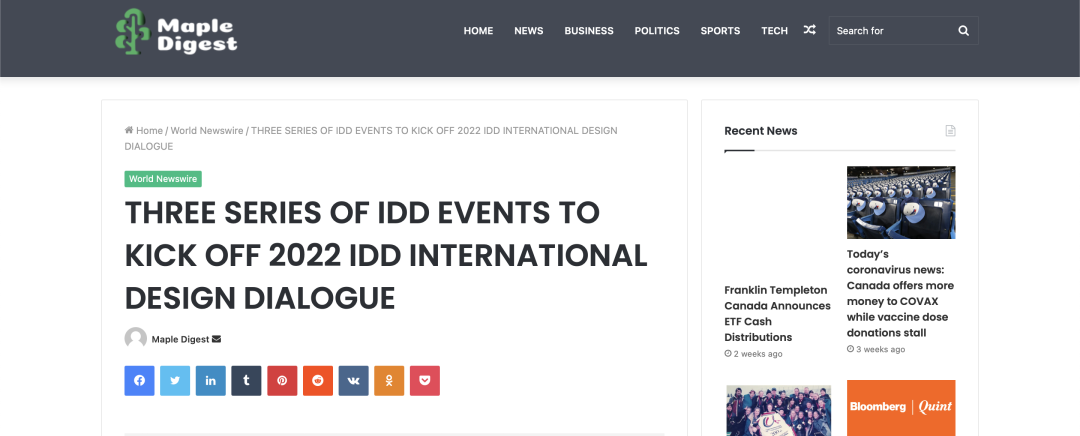
Task: Share article on Facebook
Action: pos(139,381)
